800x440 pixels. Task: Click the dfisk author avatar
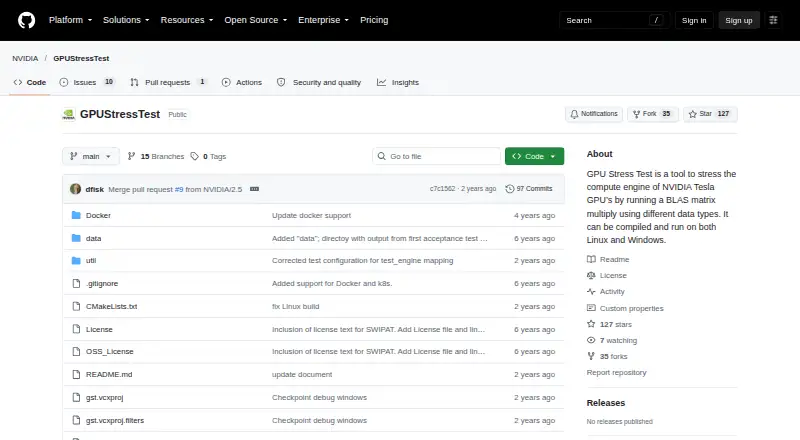[76, 189]
